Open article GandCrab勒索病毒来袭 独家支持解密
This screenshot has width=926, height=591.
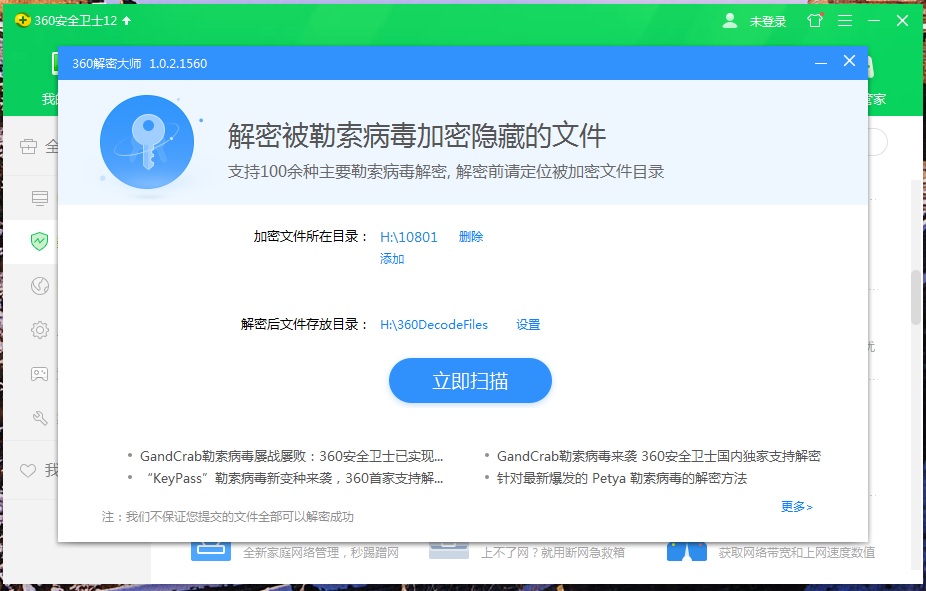[658, 456]
